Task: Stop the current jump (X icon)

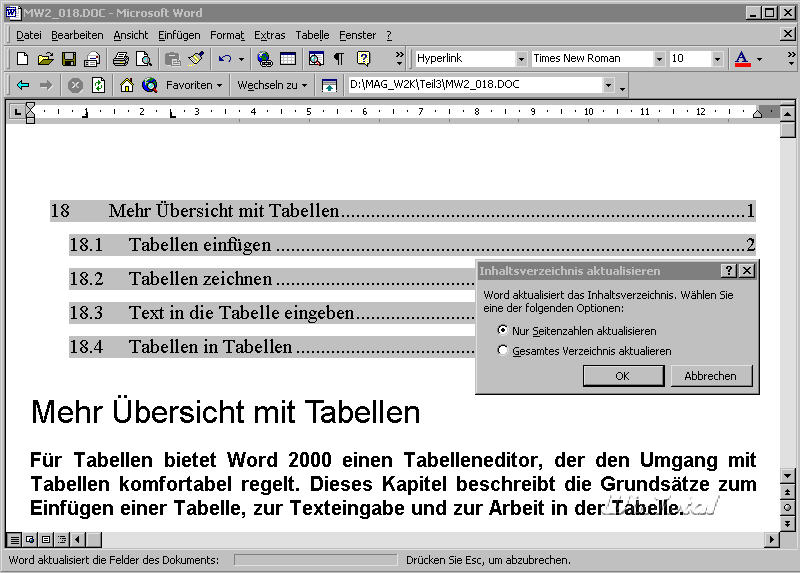Action: pyautogui.click(x=75, y=85)
